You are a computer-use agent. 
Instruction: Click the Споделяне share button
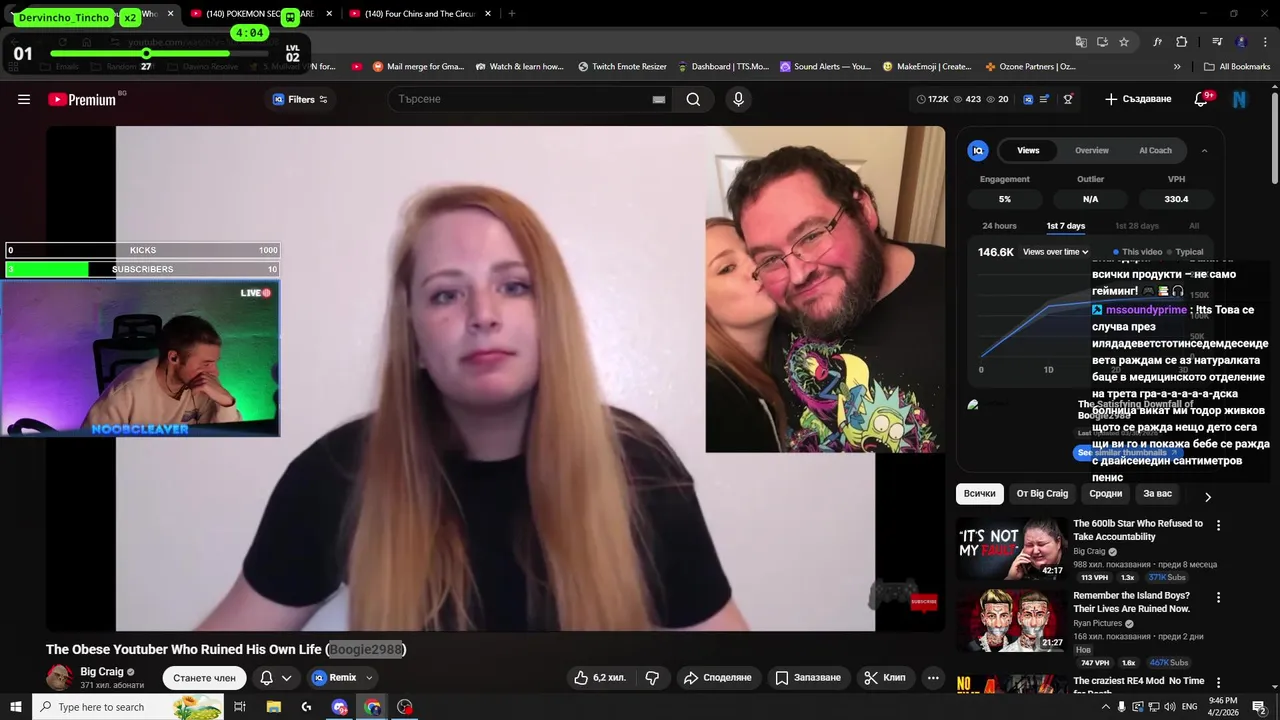(x=717, y=678)
